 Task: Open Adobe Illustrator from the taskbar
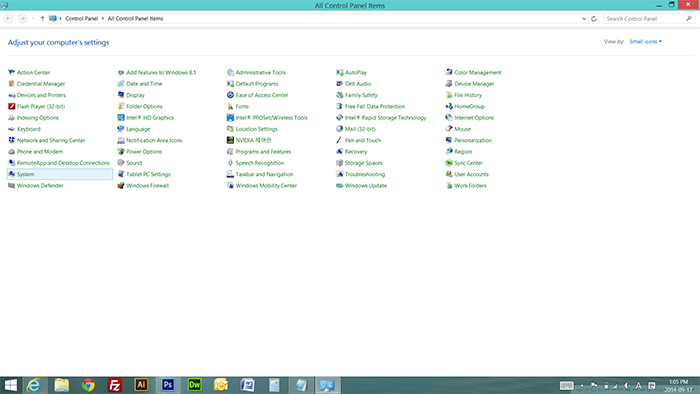(141, 385)
